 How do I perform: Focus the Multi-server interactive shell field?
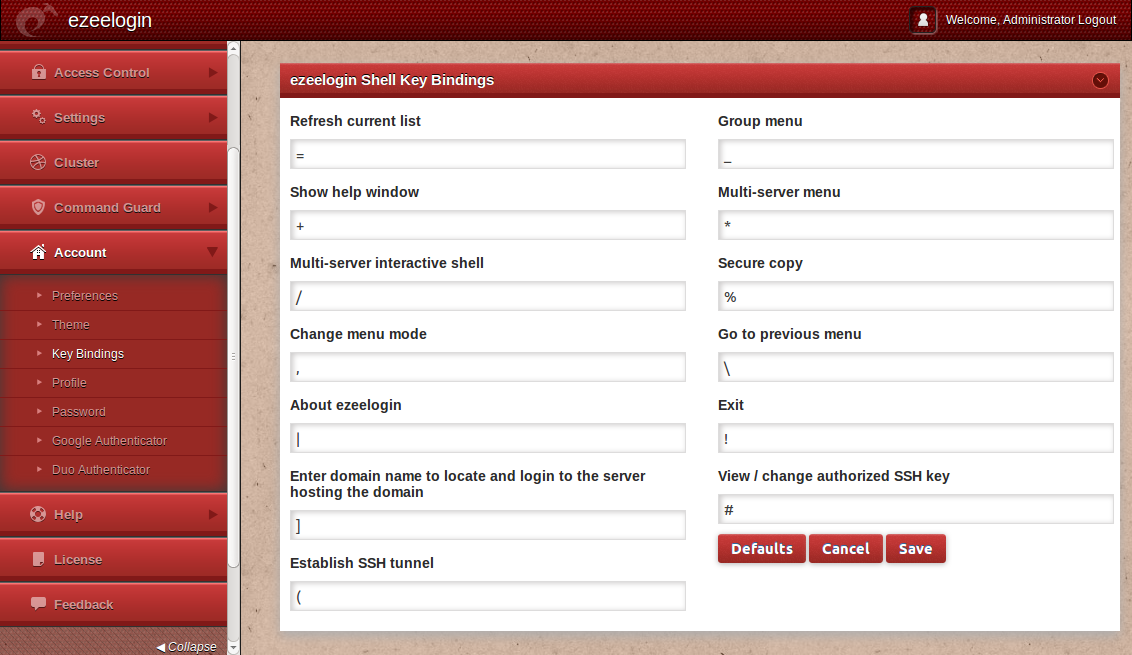(x=488, y=296)
